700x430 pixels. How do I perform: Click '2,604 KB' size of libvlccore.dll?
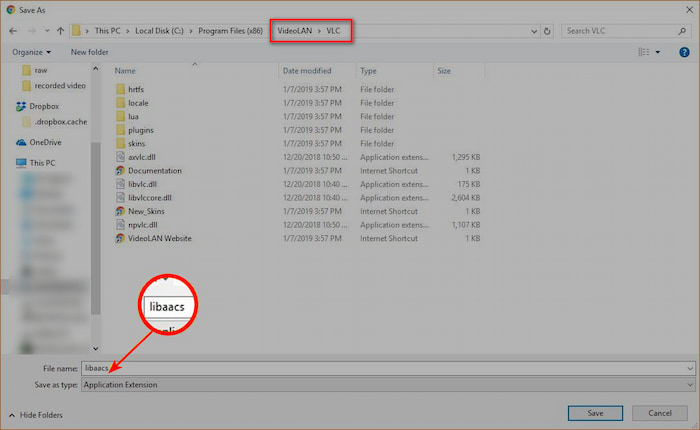(466, 198)
